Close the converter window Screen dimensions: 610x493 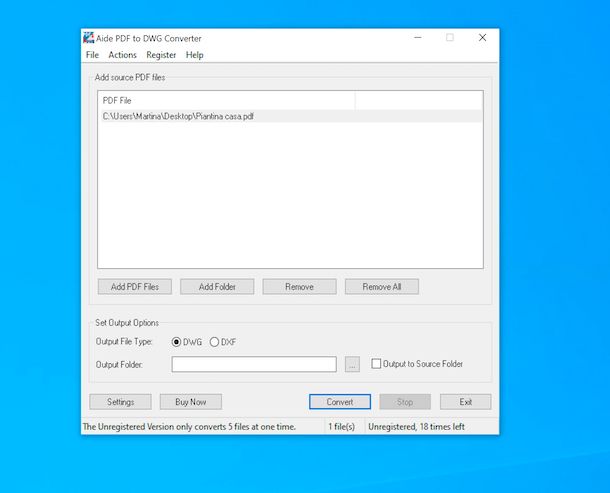click(x=482, y=38)
